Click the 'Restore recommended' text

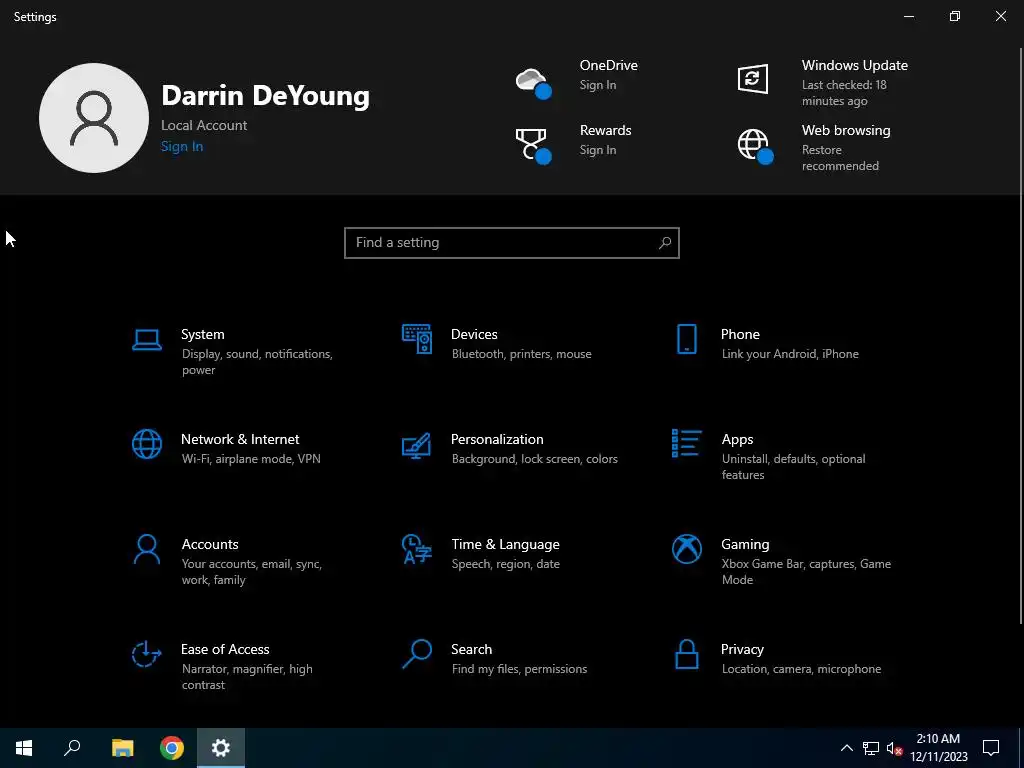click(840, 158)
